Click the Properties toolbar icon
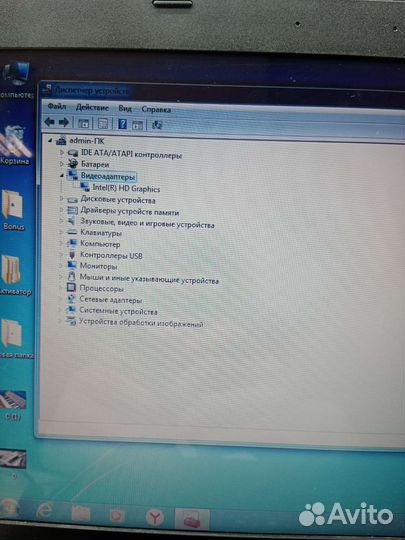This screenshot has width=405, height=540. coord(103,123)
